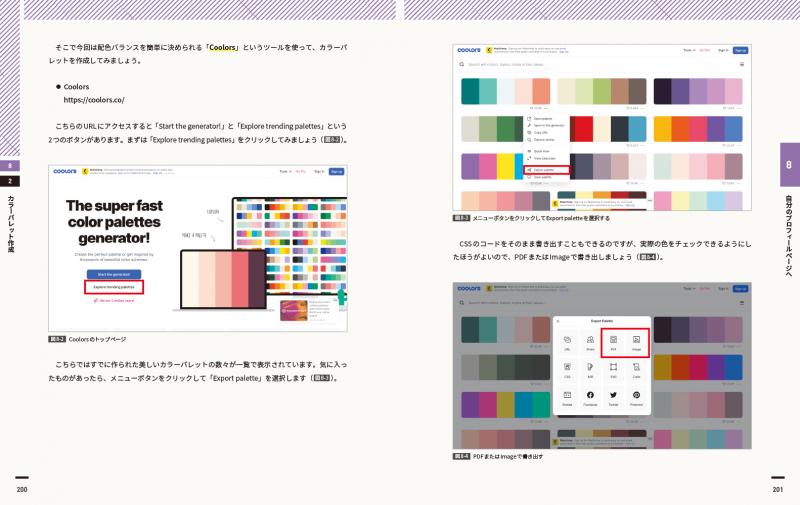Click page number 201

click(x=778, y=490)
